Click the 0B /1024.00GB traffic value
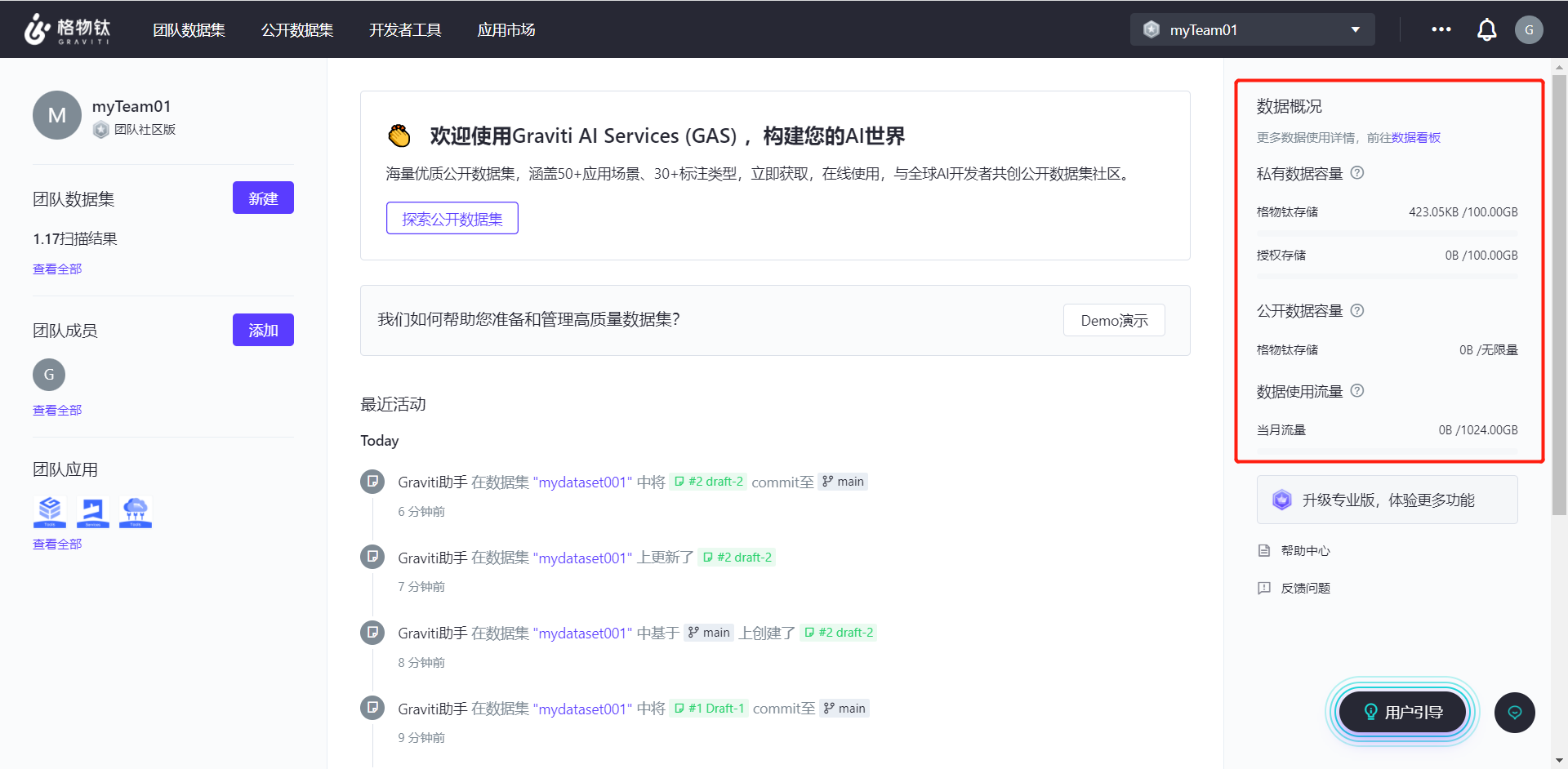 coord(1478,429)
